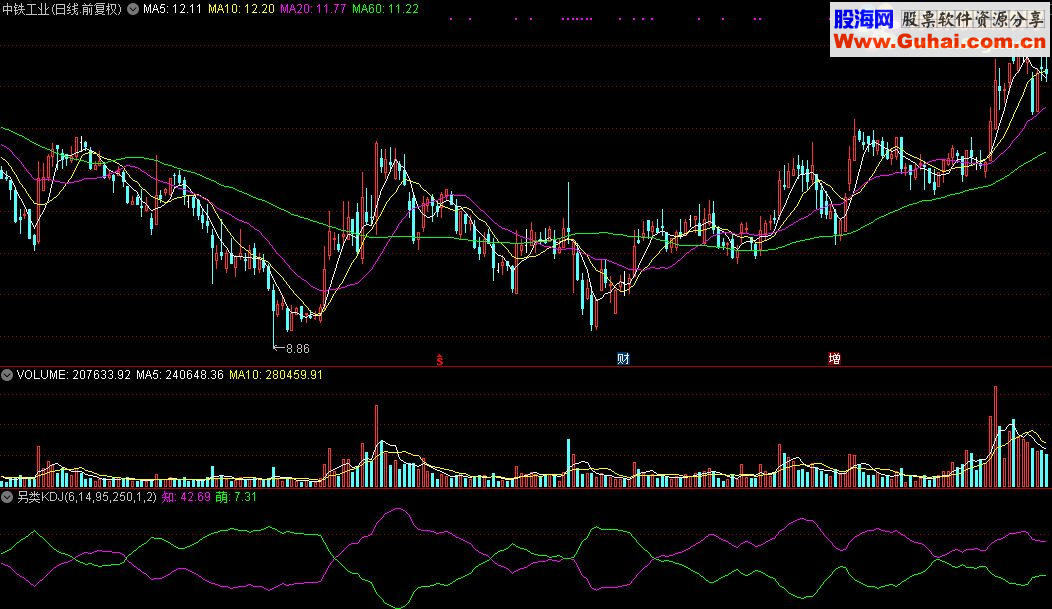
Task: Open the 股海网 logo link
Action: tap(863, 19)
